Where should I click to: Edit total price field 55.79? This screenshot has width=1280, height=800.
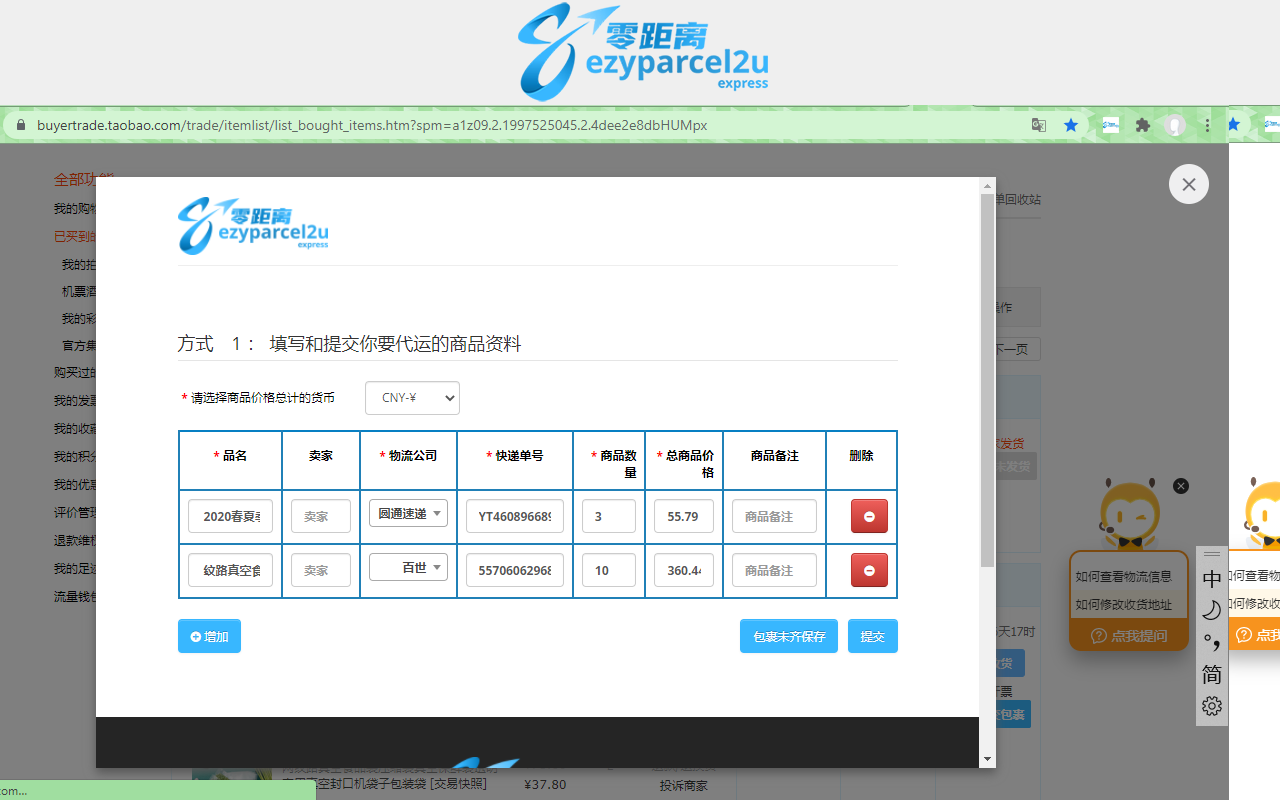coord(684,516)
